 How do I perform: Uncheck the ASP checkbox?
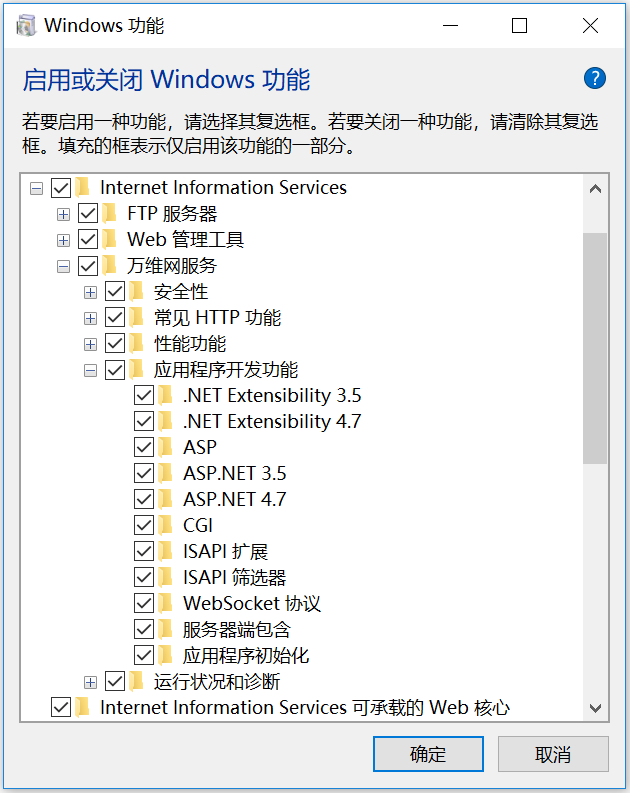(x=144, y=448)
